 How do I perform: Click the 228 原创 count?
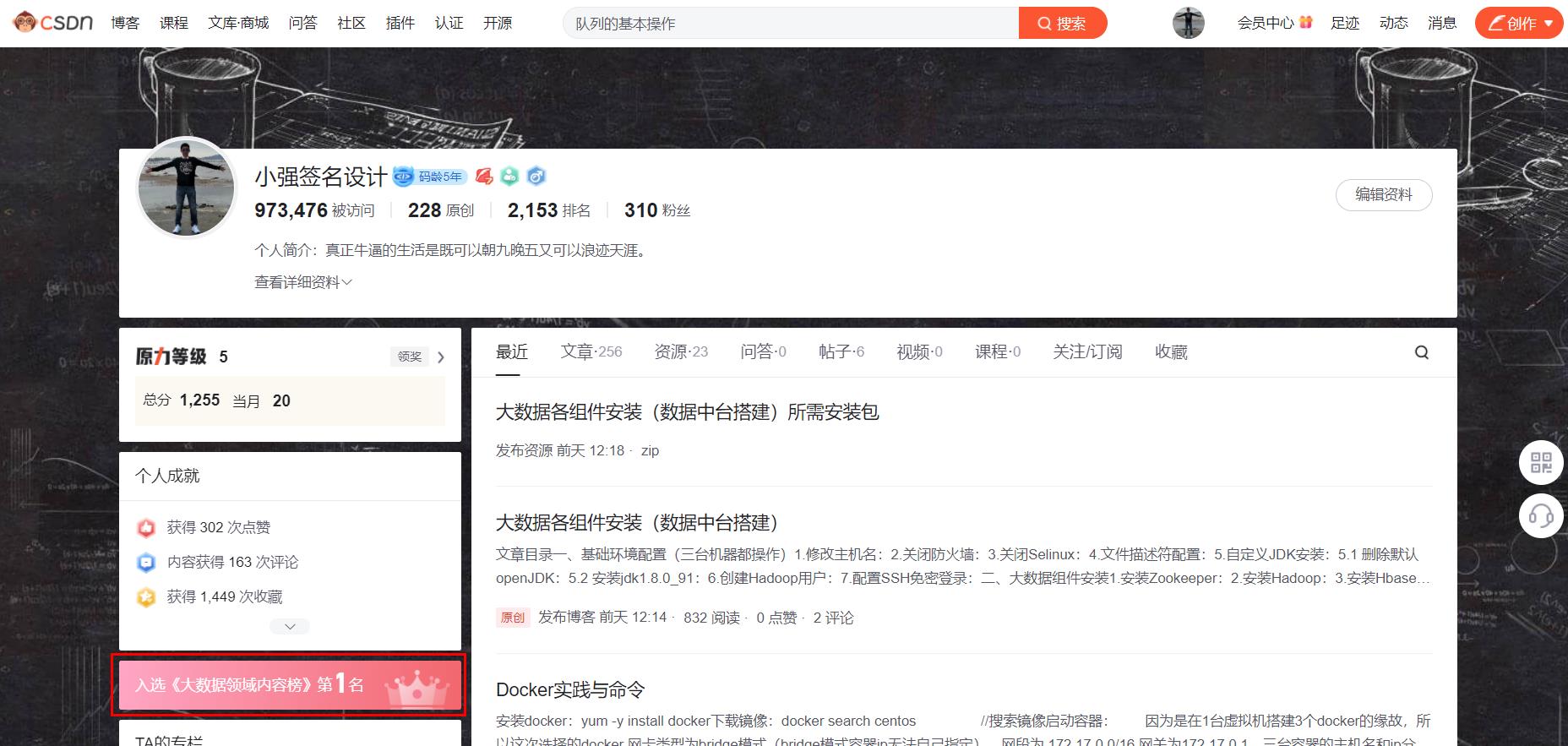click(x=441, y=210)
